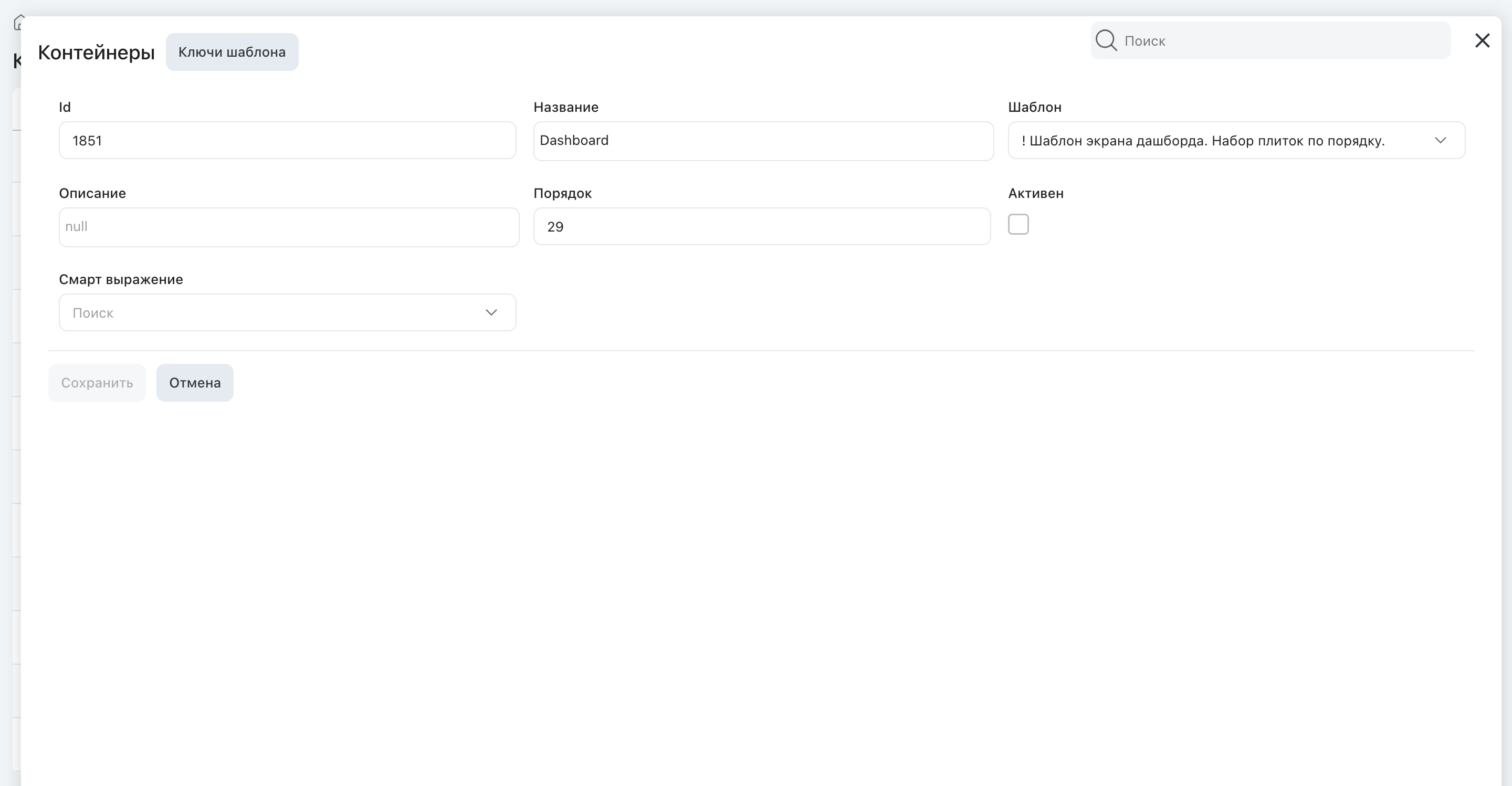This screenshot has height=786, width=1512.
Task: Toggle the Активен checkbox
Action: 1018,224
